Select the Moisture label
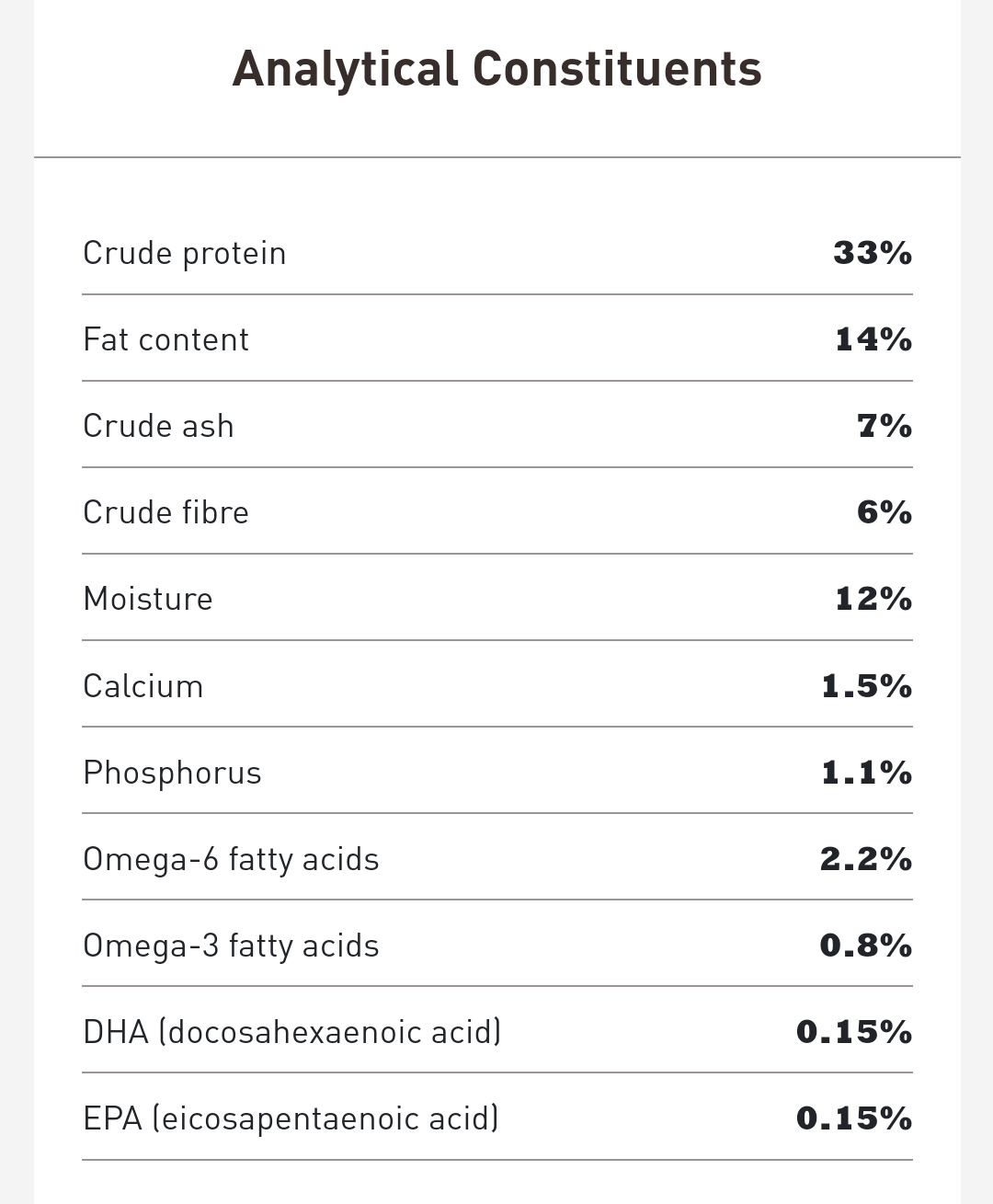 (x=148, y=599)
